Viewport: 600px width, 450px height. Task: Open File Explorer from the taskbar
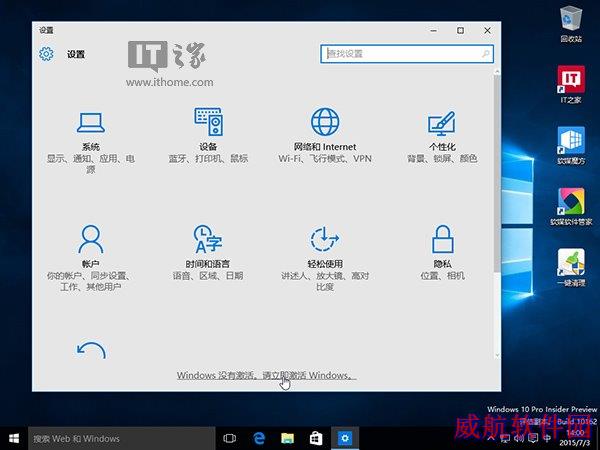coord(287,439)
